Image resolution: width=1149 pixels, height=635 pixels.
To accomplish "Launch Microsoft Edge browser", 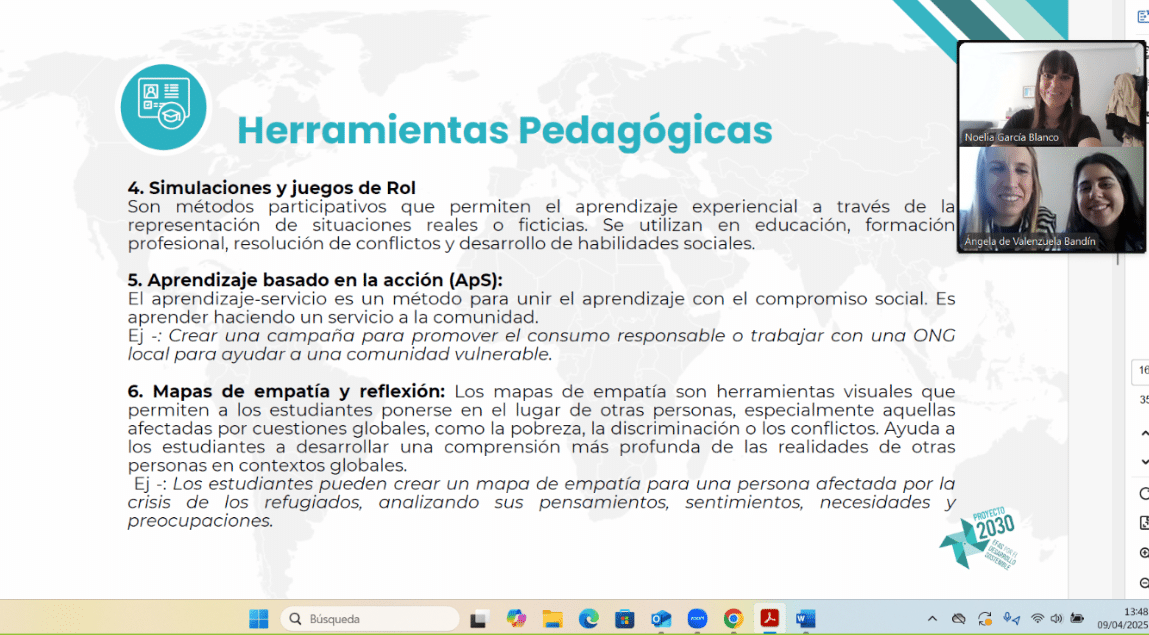I will point(589,619).
